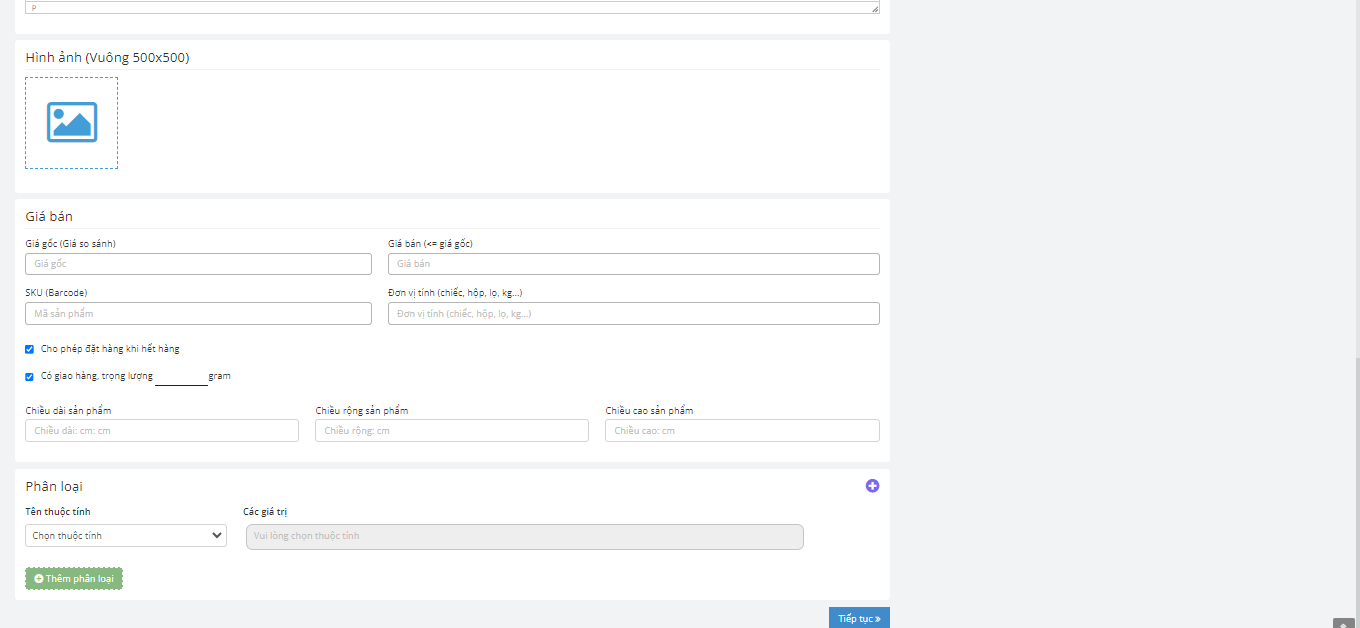Select the SKU 'Mã sản phẩm' field
The image size is (1360, 628).
[x=198, y=314]
